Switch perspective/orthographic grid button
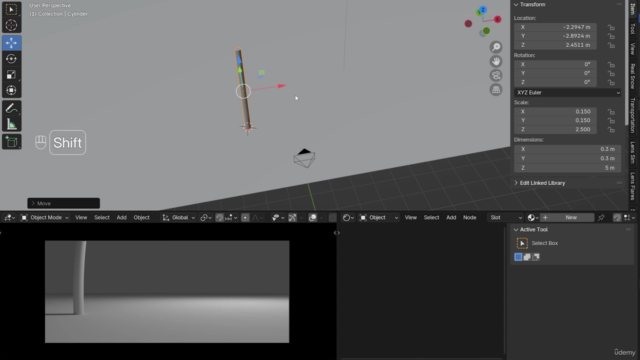Viewport: 640px width, 360px height. (496, 90)
